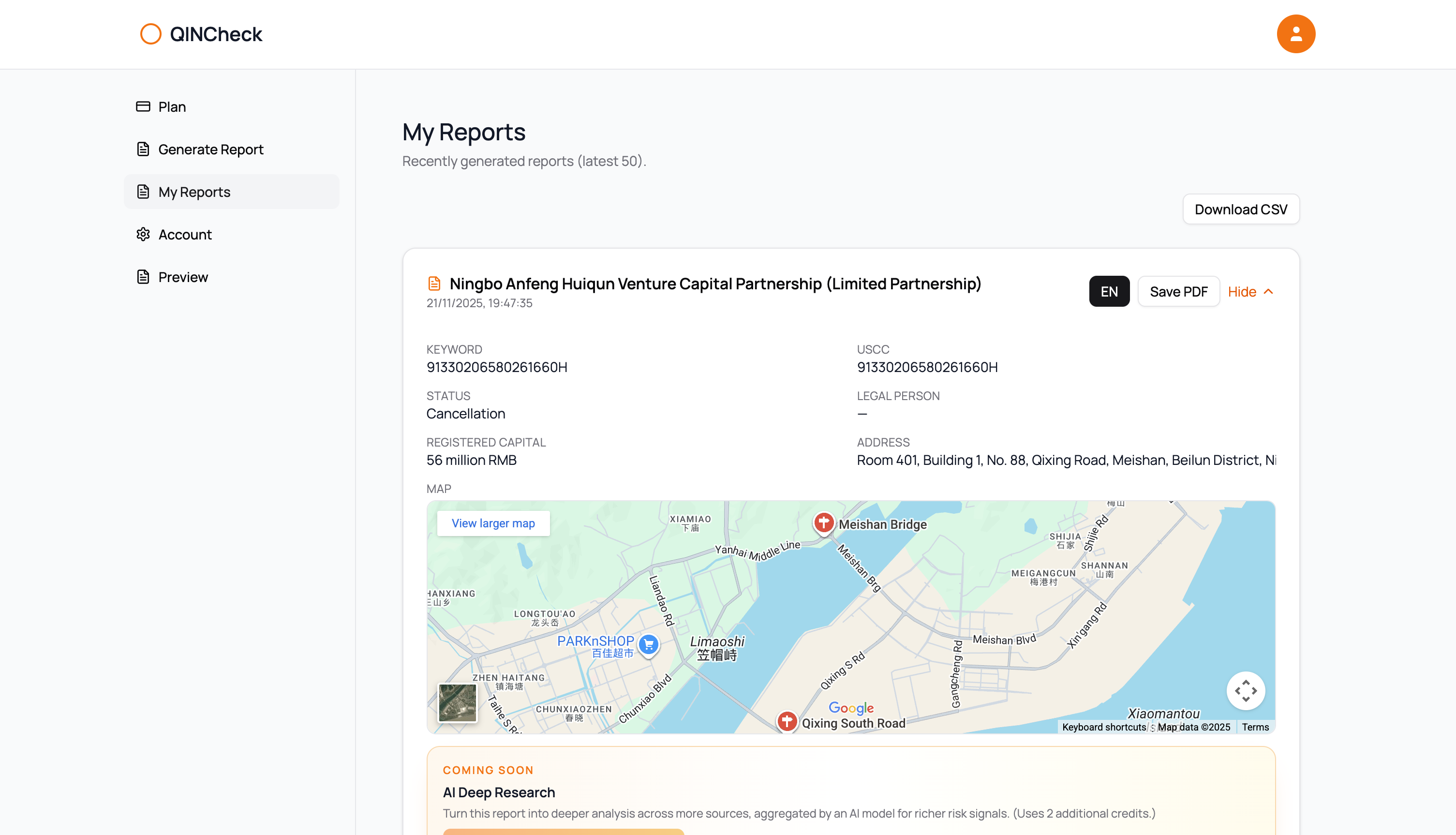Click the orange user profile avatar icon

click(x=1295, y=34)
